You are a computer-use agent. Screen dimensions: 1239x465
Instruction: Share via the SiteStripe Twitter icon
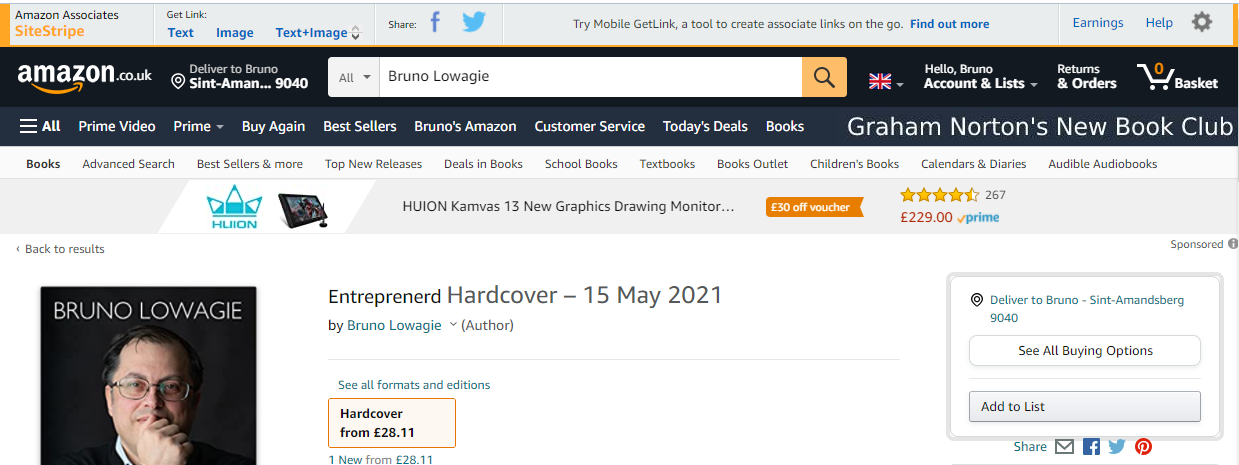click(x=474, y=23)
